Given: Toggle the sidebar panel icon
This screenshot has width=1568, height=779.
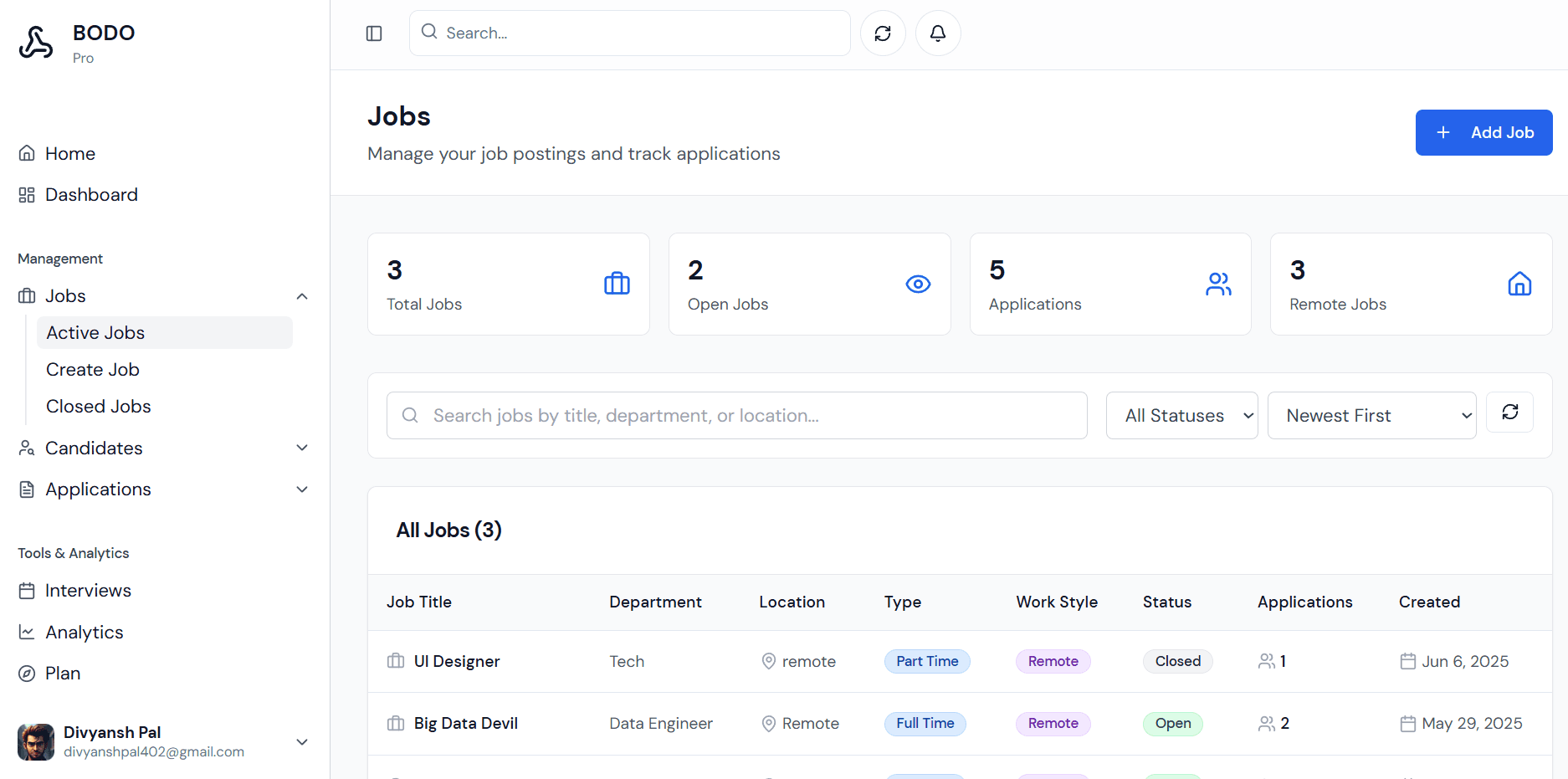Looking at the screenshot, I should (374, 33).
